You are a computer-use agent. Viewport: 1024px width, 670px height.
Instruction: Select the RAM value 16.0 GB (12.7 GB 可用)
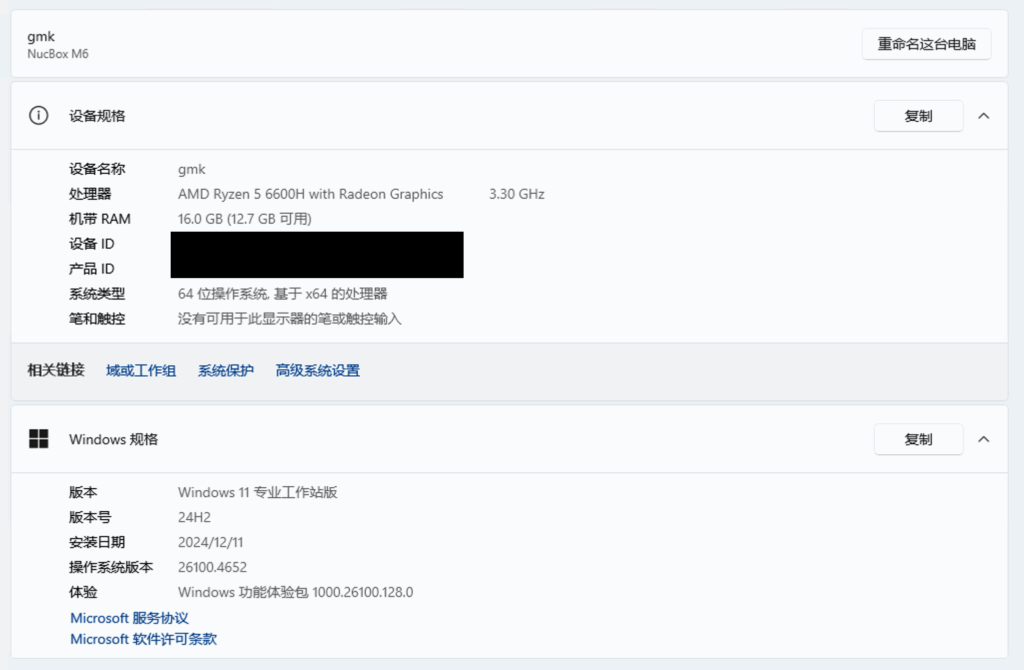click(x=245, y=219)
